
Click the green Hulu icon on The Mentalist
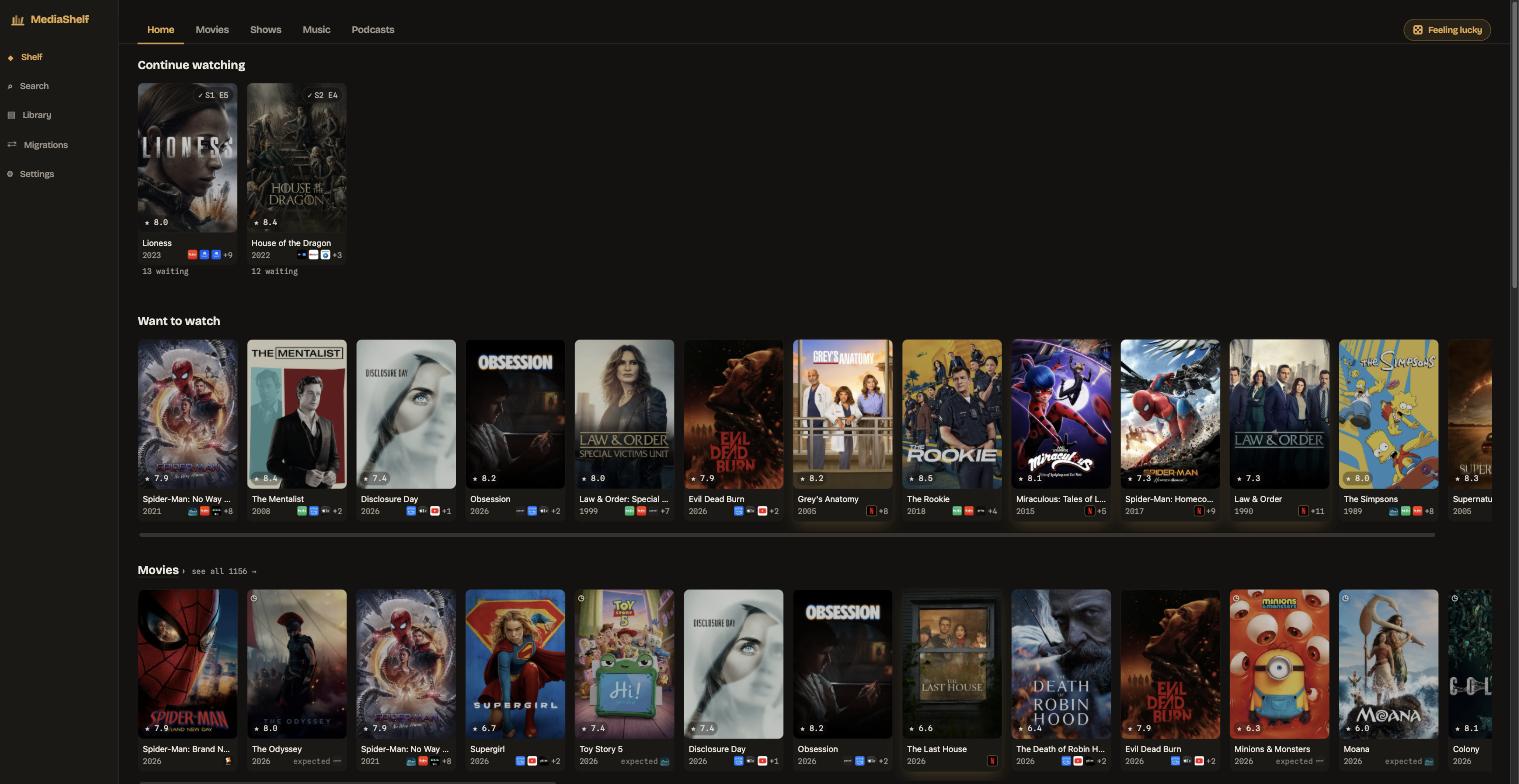pos(302,511)
